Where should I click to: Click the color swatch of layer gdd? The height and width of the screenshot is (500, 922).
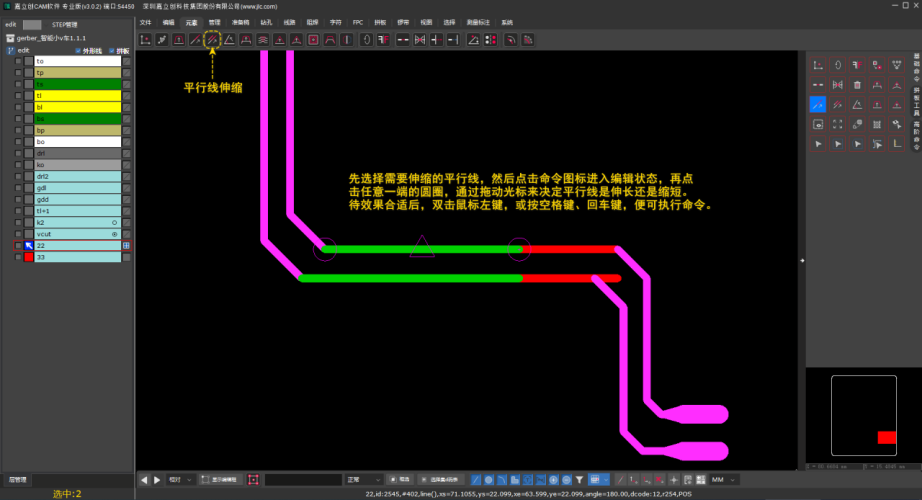(x=28, y=199)
